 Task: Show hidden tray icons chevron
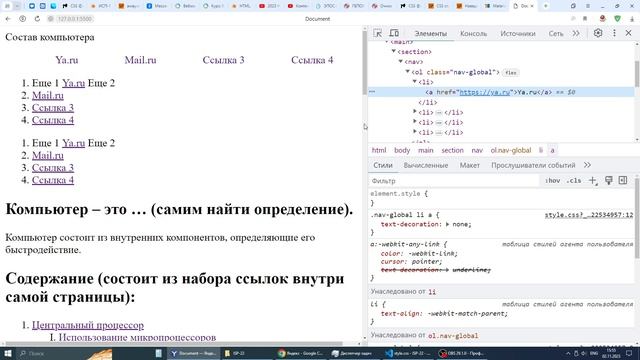(x=568, y=353)
